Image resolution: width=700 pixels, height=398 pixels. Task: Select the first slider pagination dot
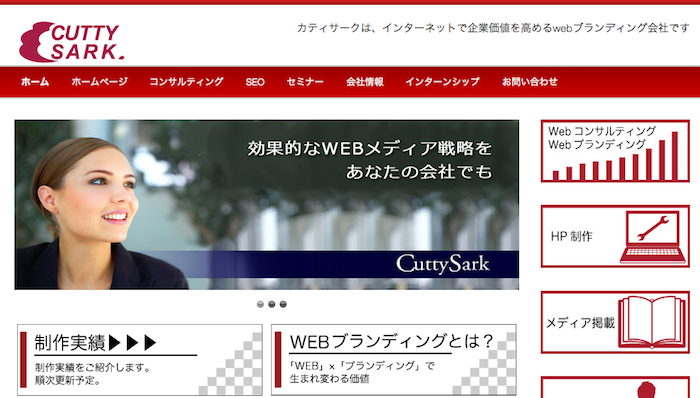click(260, 304)
